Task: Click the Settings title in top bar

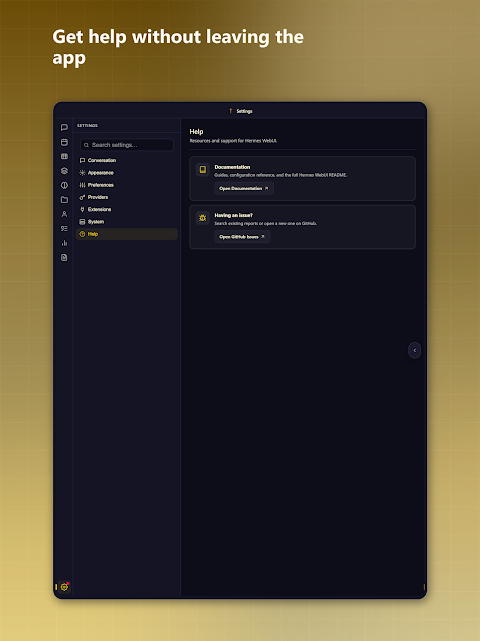Action: coord(244,111)
